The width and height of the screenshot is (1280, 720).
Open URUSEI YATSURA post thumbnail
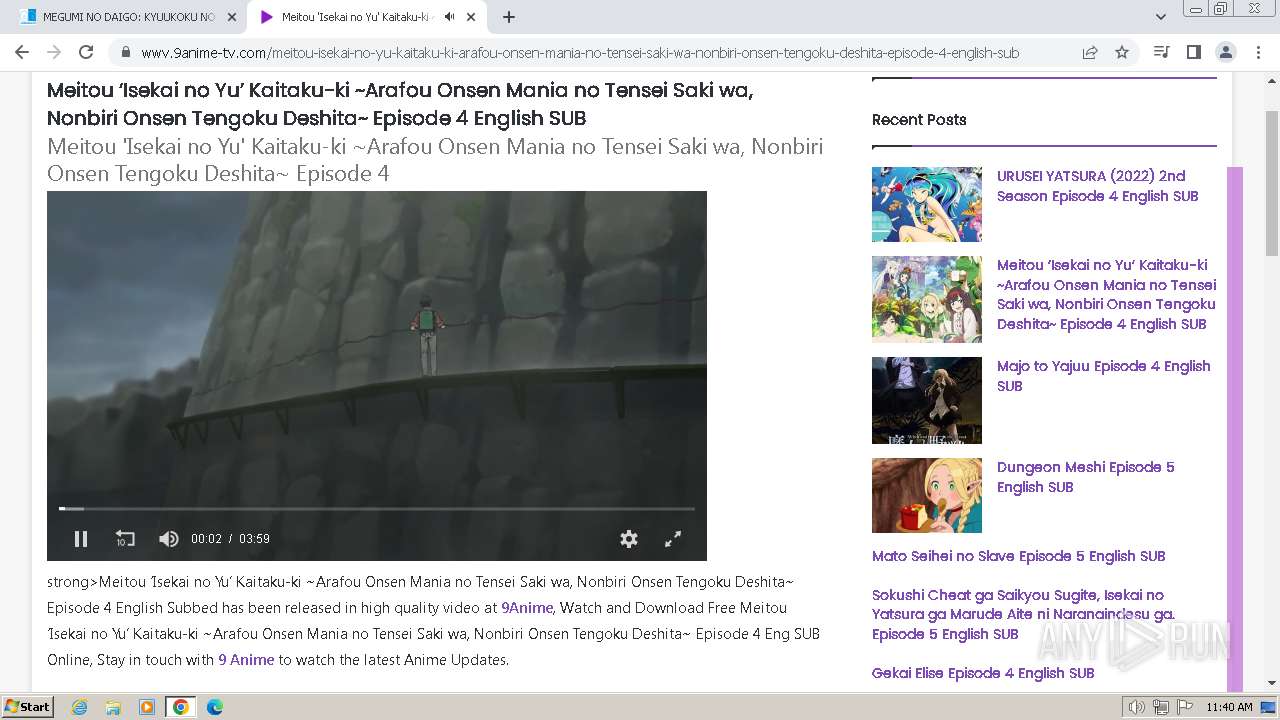point(927,204)
